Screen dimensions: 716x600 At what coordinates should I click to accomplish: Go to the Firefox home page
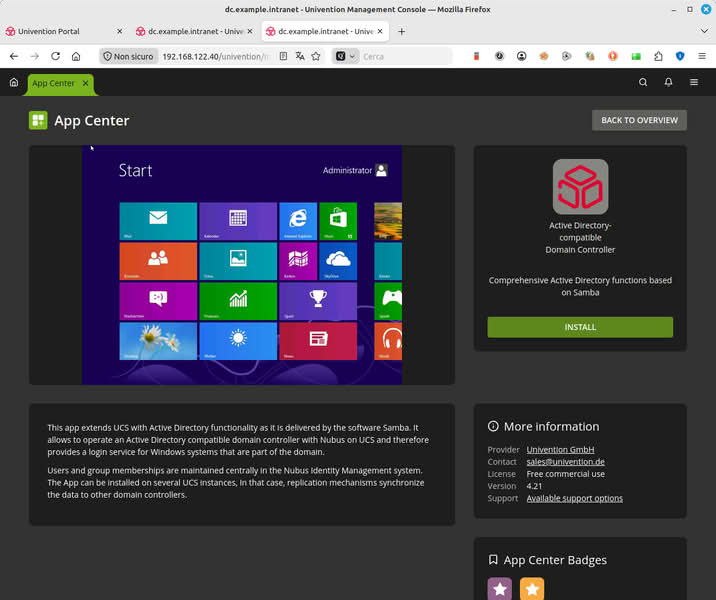76,56
